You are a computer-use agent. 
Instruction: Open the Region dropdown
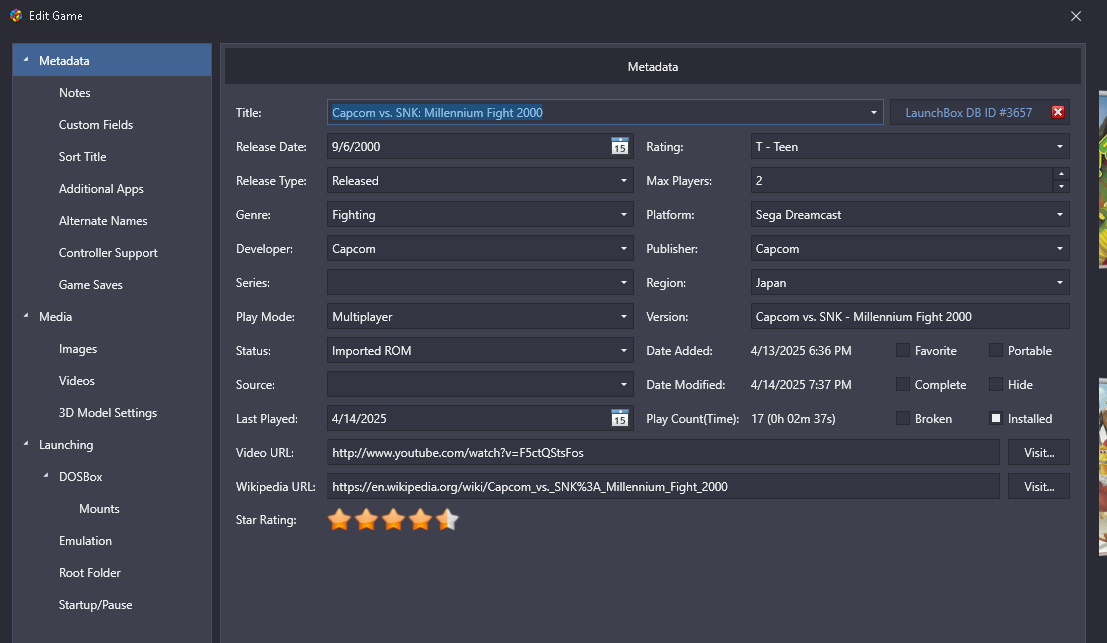(x=910, y=282)
